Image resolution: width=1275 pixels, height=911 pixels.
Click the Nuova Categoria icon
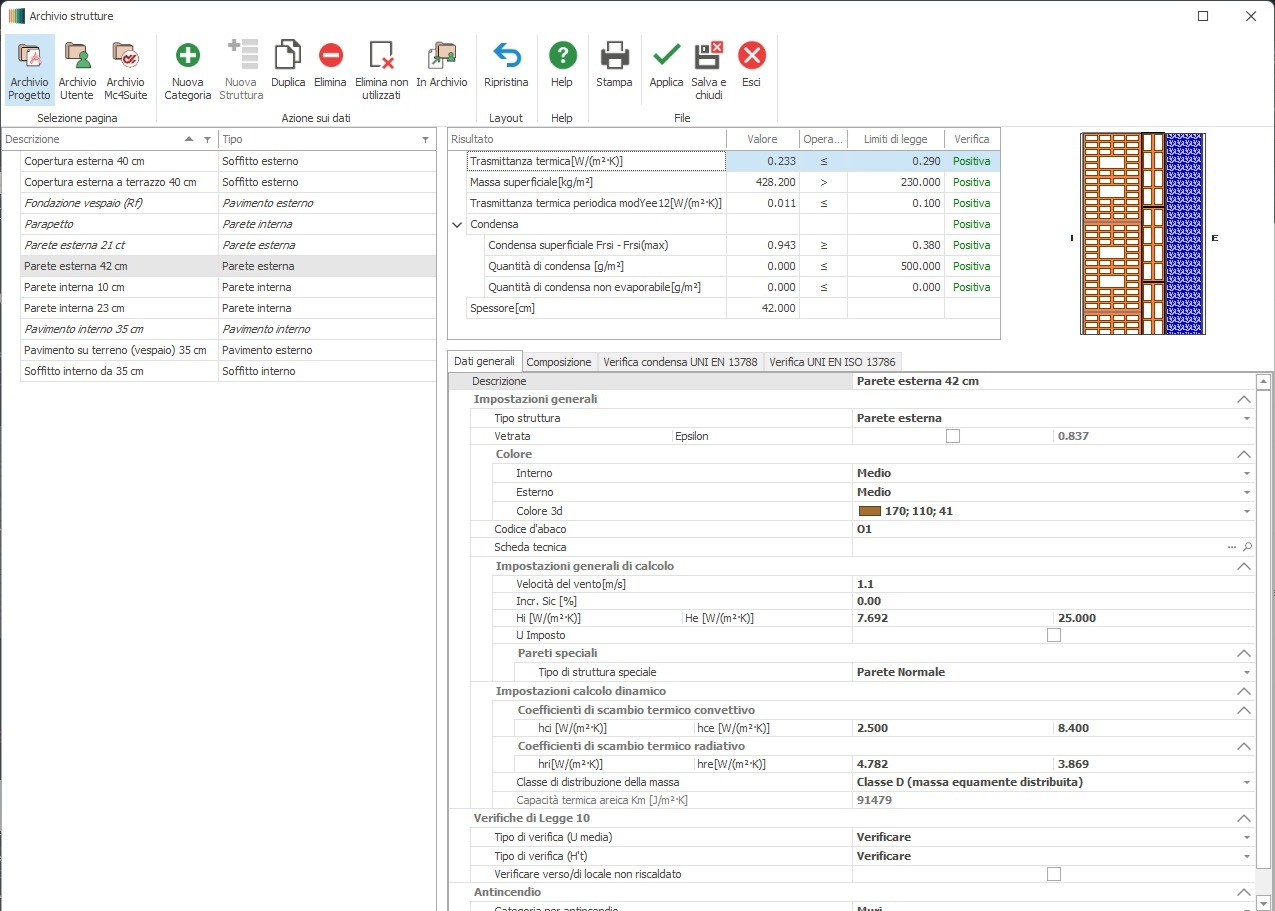pyautogui.click(x=187, y=56)
